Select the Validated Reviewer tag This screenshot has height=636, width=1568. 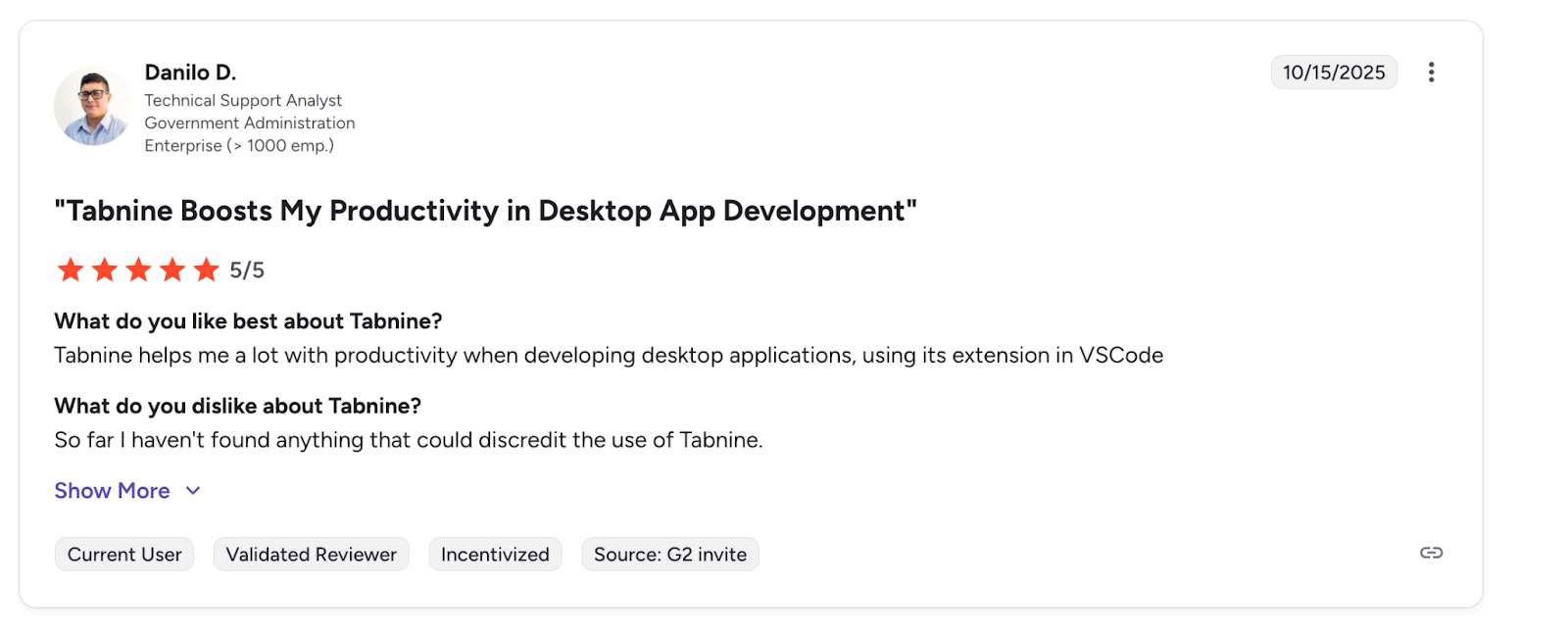click(311, 555)
